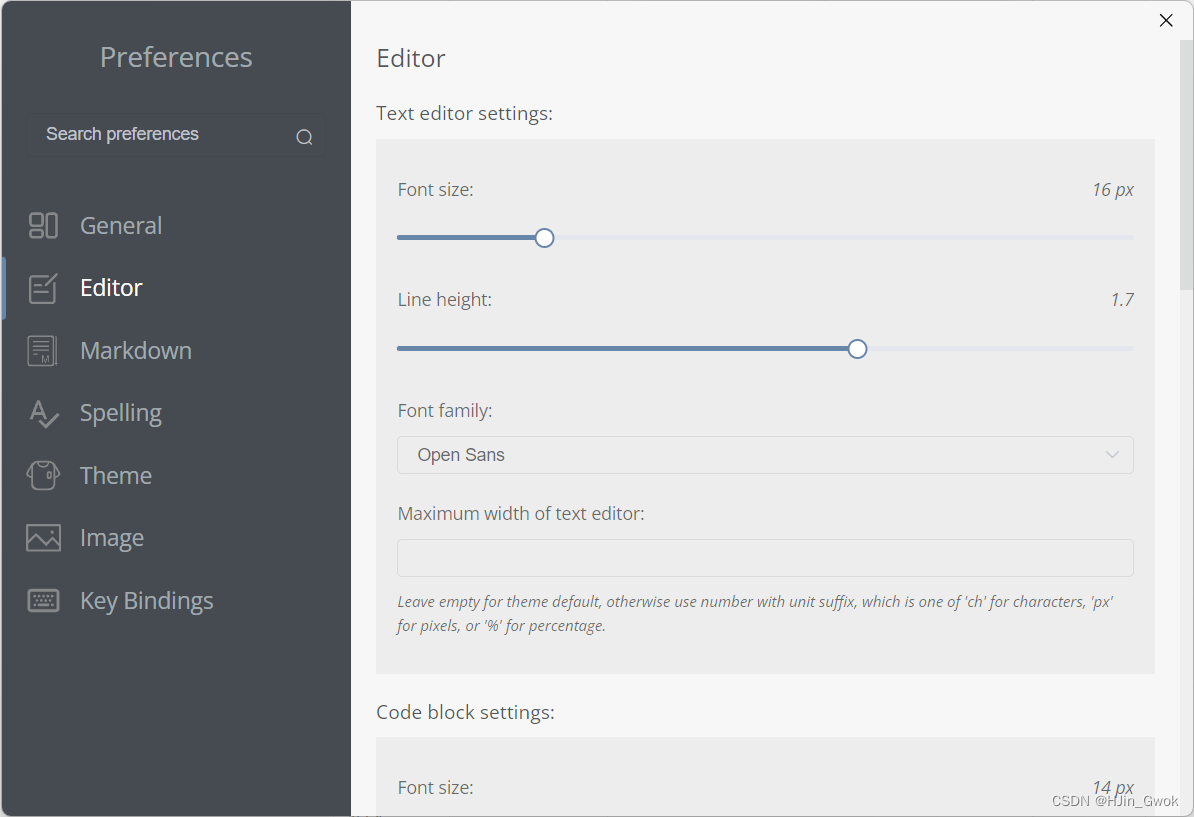Expand Font family list via chevron arrow
Image resolution: width=1194 pixels, height=817 pixels.
point(1112,455)
